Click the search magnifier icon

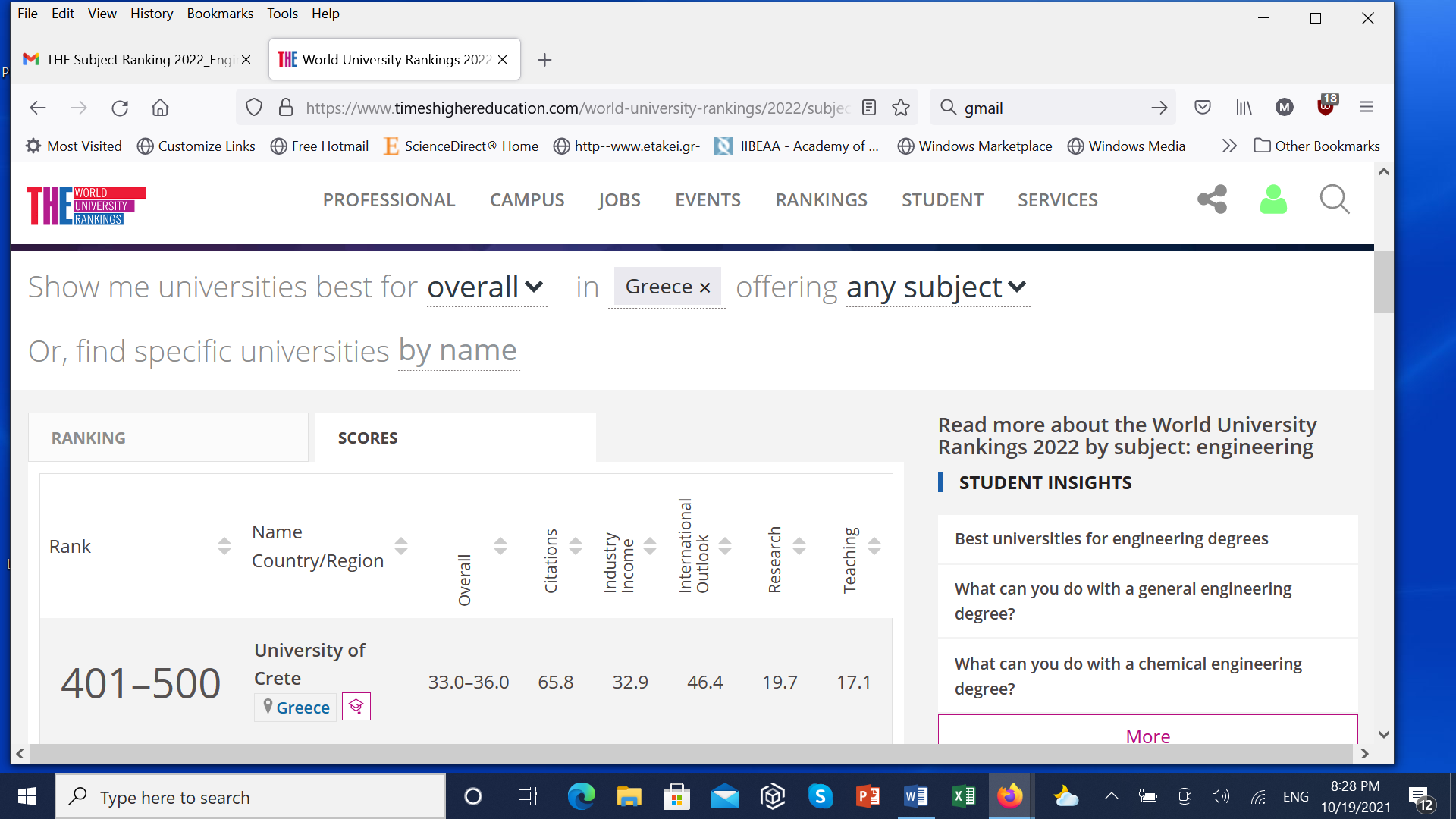click(1338, 200)
